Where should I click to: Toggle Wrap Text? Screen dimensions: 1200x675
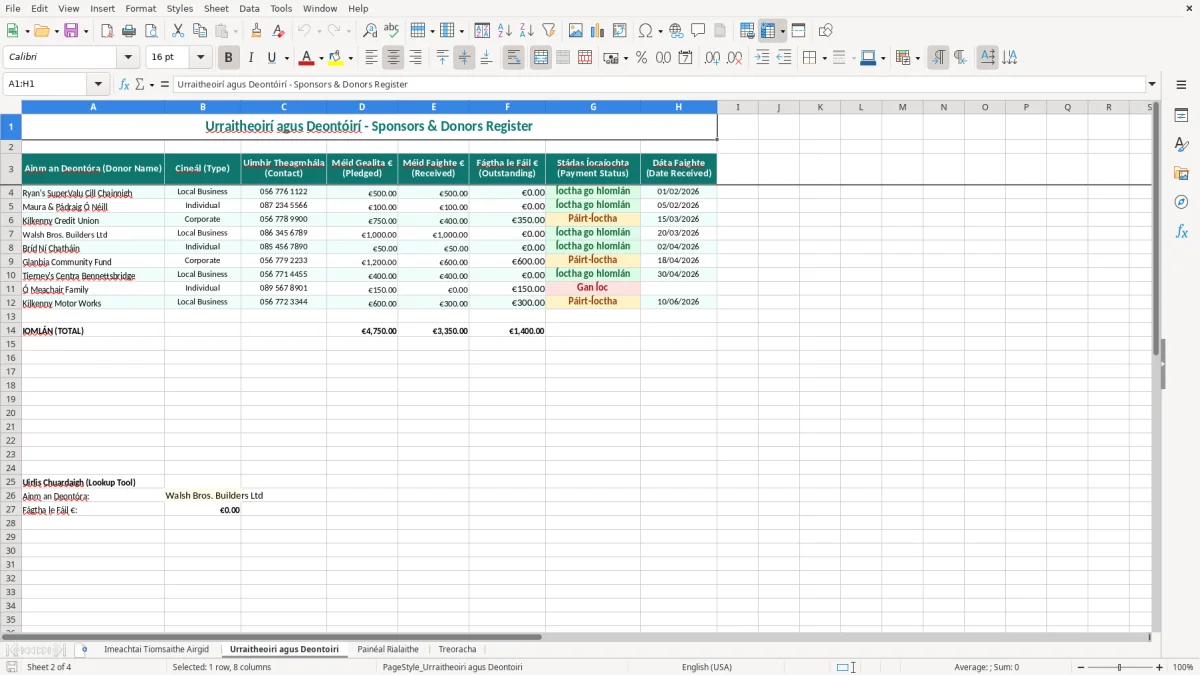coord(514,58)
